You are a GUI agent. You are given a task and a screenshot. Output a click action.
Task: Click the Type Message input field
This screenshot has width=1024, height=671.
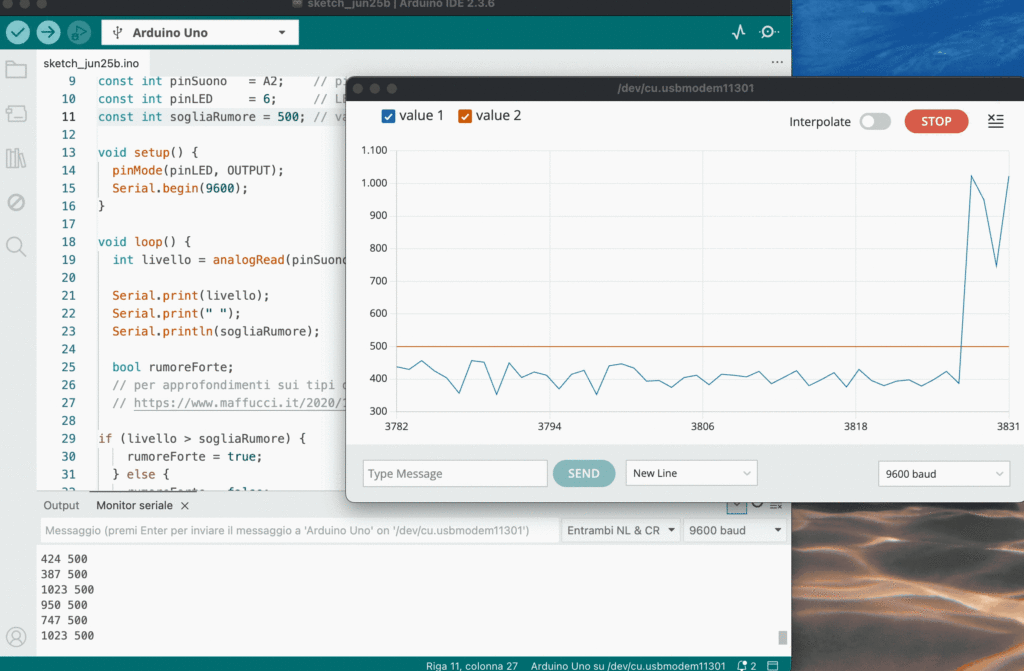455,473
